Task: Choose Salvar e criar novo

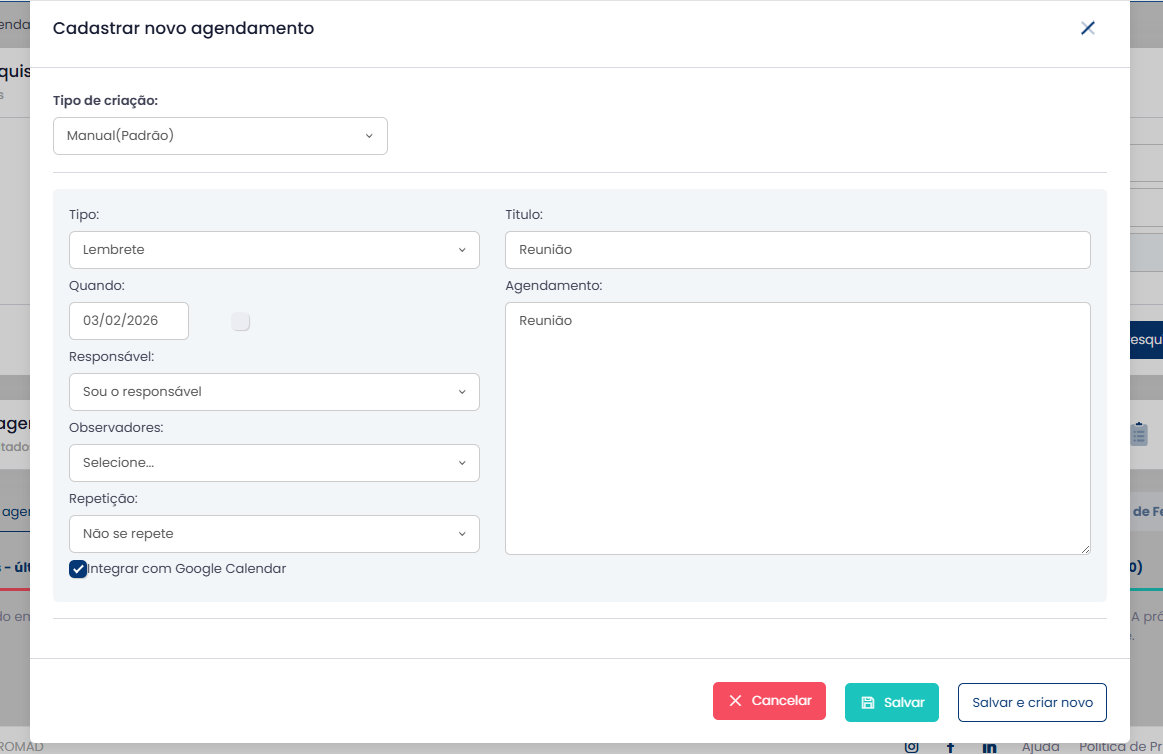Action: click(1032, 702)
